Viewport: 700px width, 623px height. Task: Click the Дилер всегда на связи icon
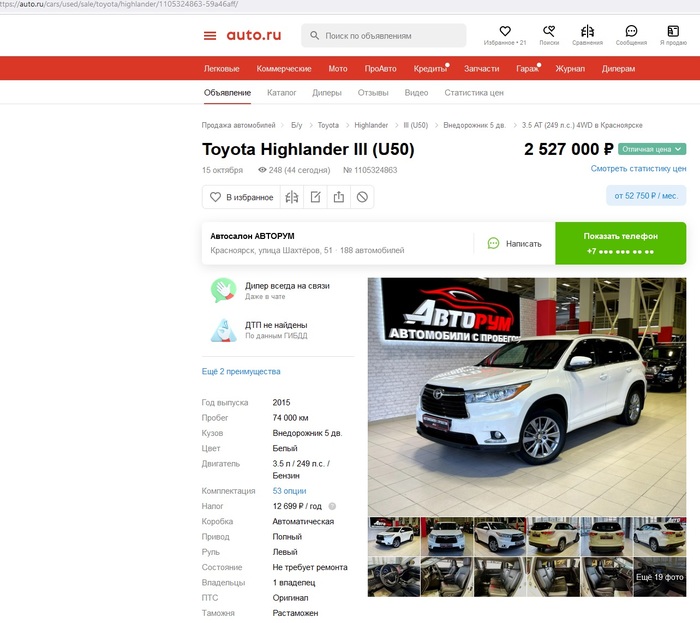click(x=223, y=290)
